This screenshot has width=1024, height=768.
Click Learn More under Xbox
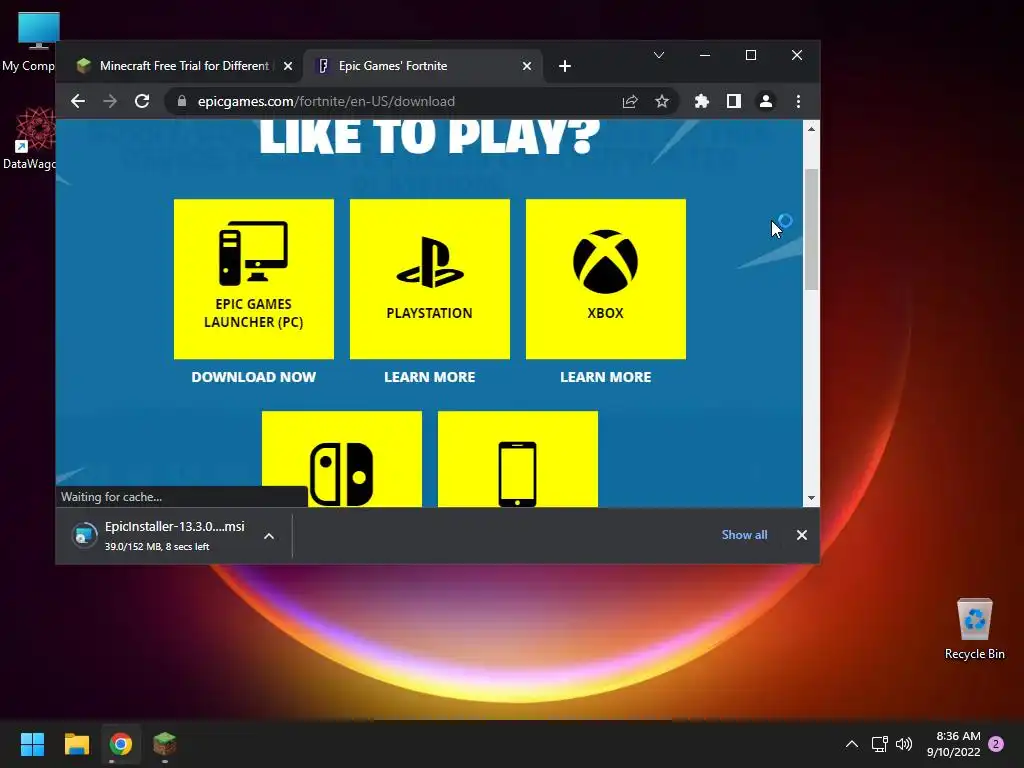tap(605, 377)
